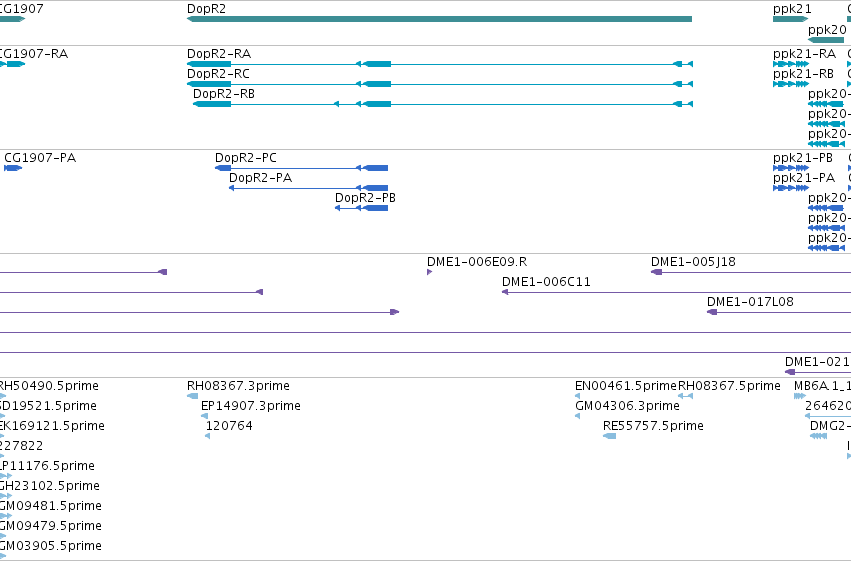Screen dimensions: 851x561
Task: Select the ppk21-RA transcript glyph
Action: (791, 64)
